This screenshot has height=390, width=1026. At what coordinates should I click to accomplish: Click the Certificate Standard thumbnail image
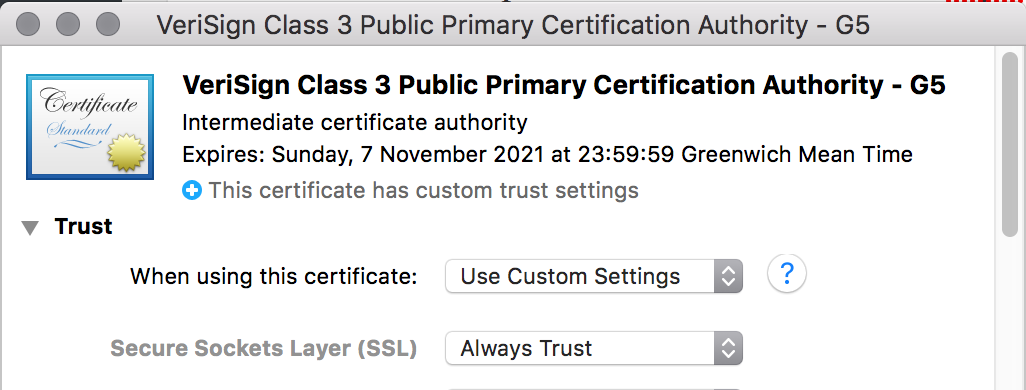tap(90, 127)
